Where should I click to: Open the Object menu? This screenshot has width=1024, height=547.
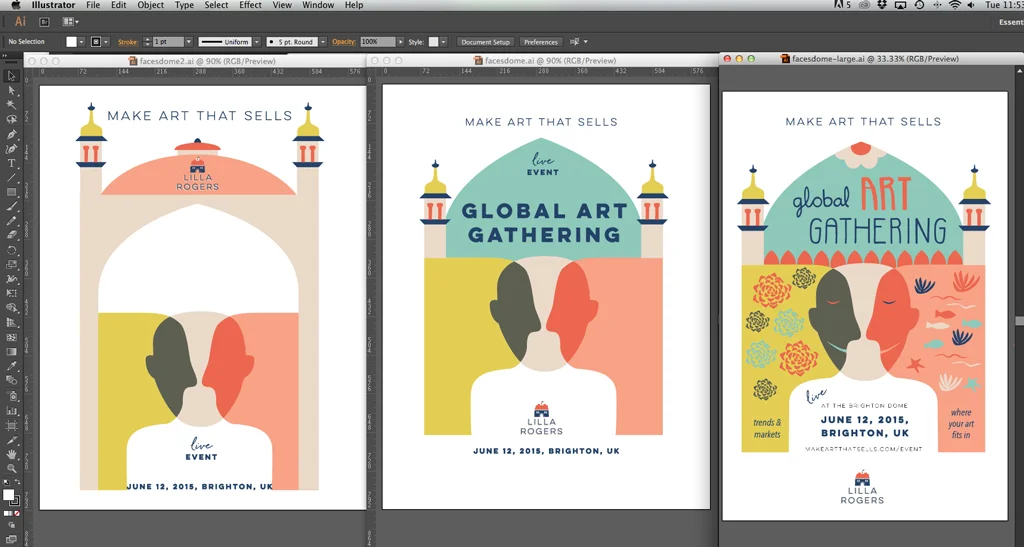(150, 5)
